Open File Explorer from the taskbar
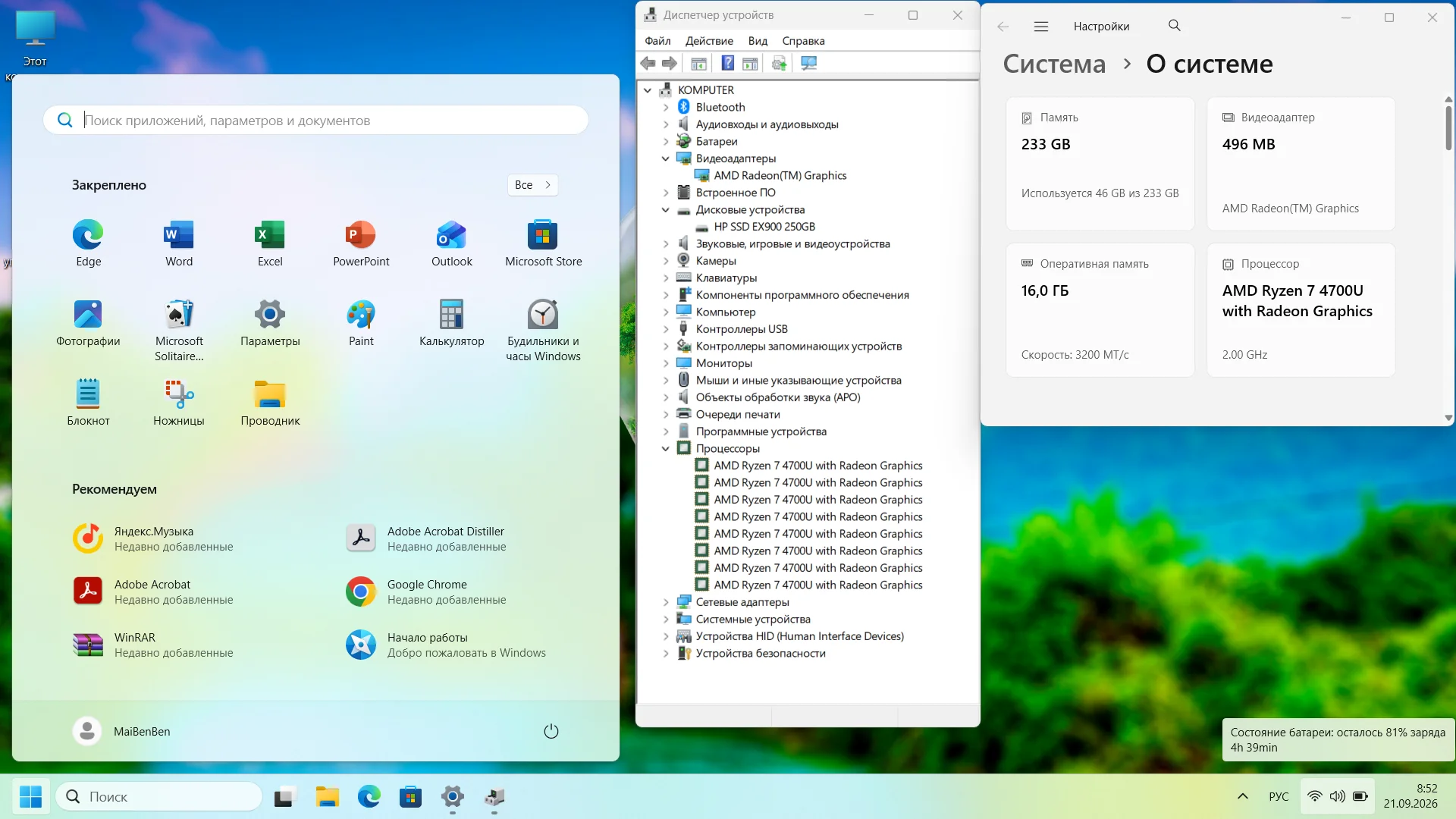 (328, 796)
